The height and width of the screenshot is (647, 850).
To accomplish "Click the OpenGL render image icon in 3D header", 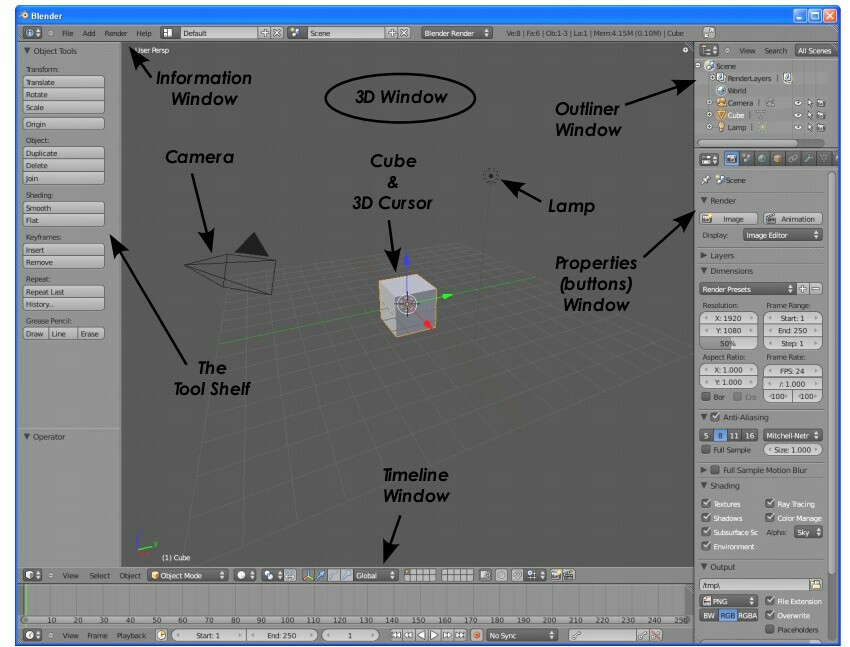I will point(556,575).
